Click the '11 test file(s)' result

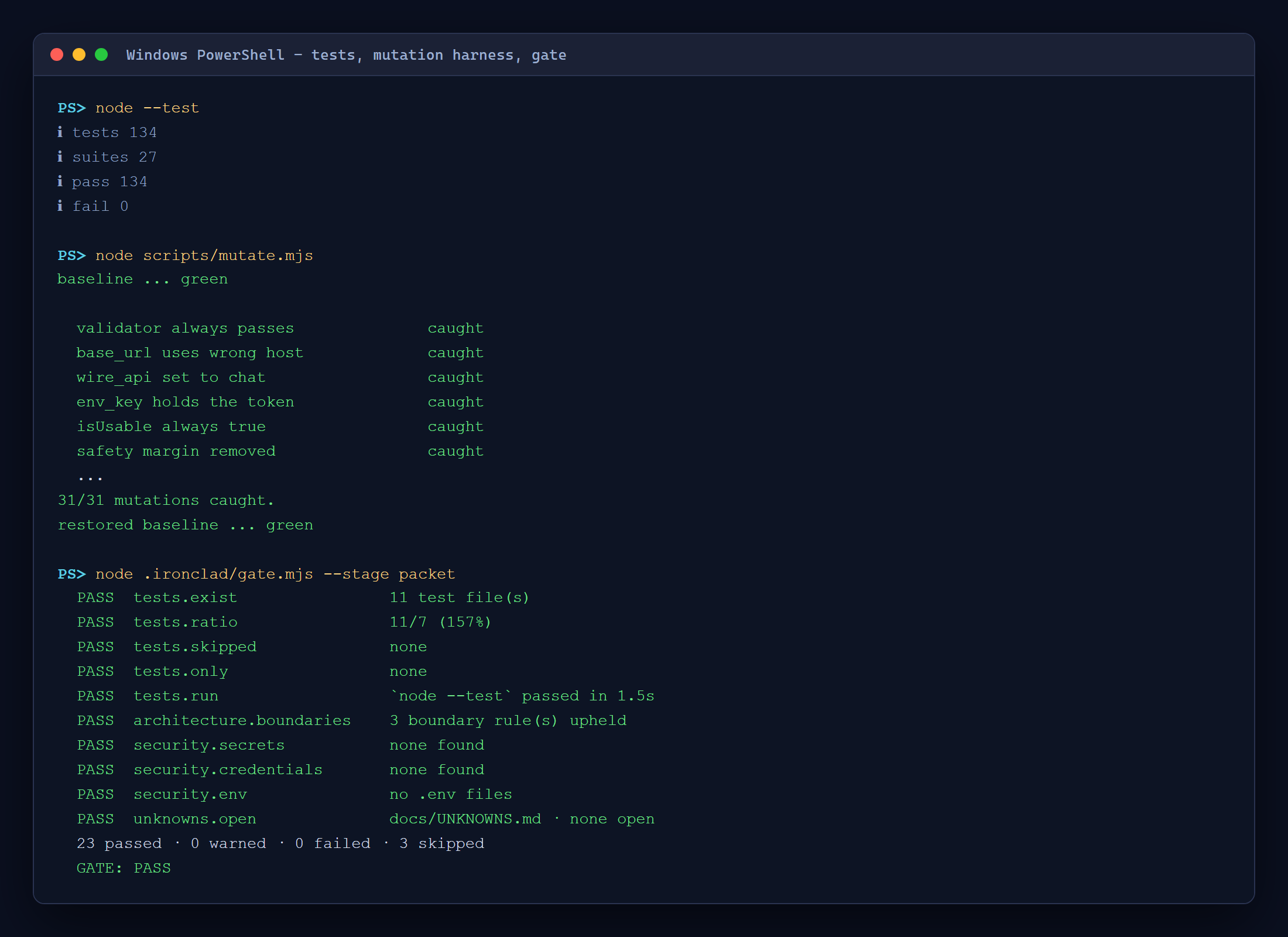tap(460, 597)
